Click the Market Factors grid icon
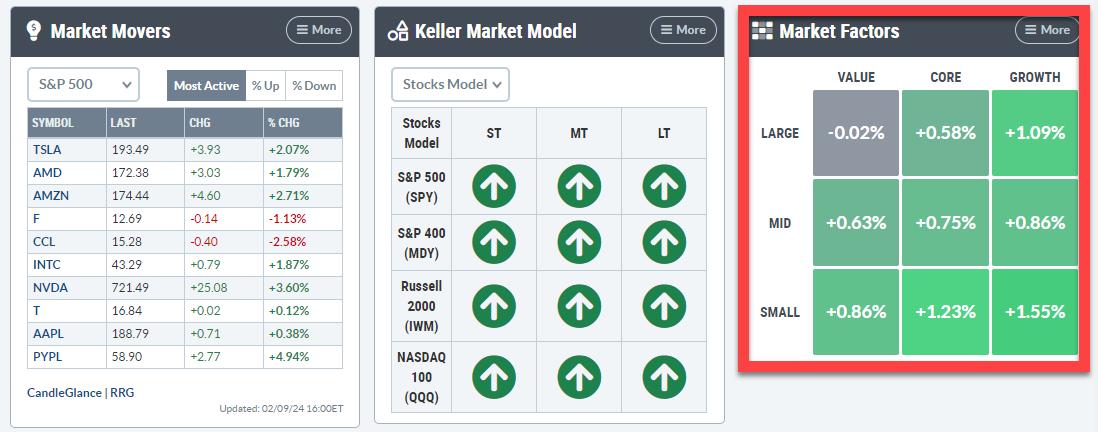Image resolution: width=1098 pixels, height=432 pixels. (763, 31)
